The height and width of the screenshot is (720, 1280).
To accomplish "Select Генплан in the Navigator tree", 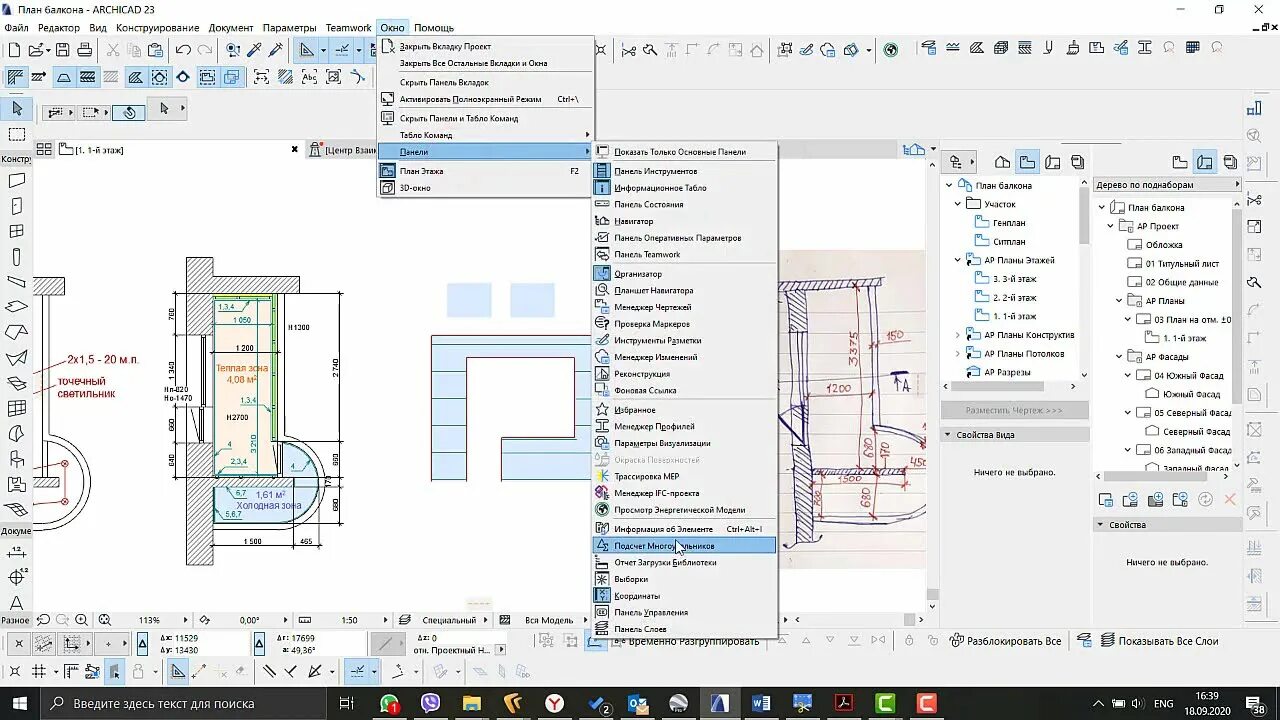I will 1009,223.
